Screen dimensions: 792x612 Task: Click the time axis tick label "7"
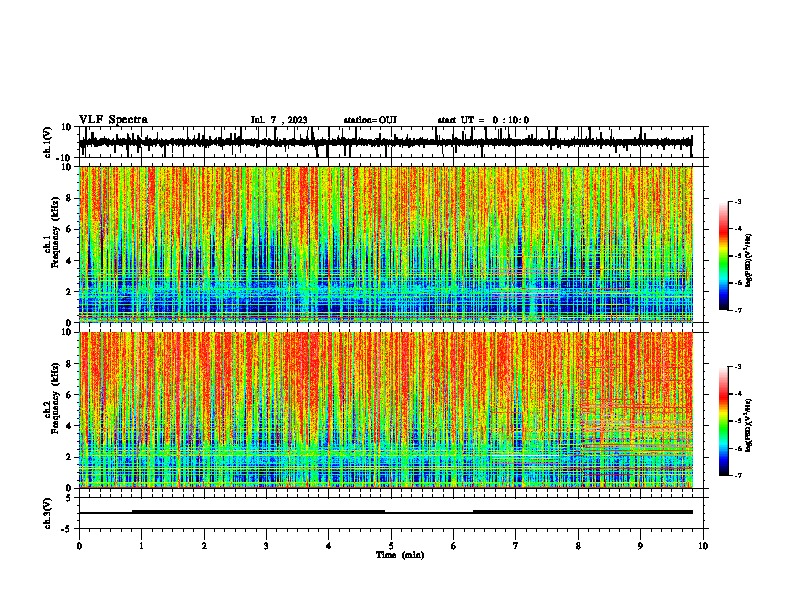coord(516,545)
